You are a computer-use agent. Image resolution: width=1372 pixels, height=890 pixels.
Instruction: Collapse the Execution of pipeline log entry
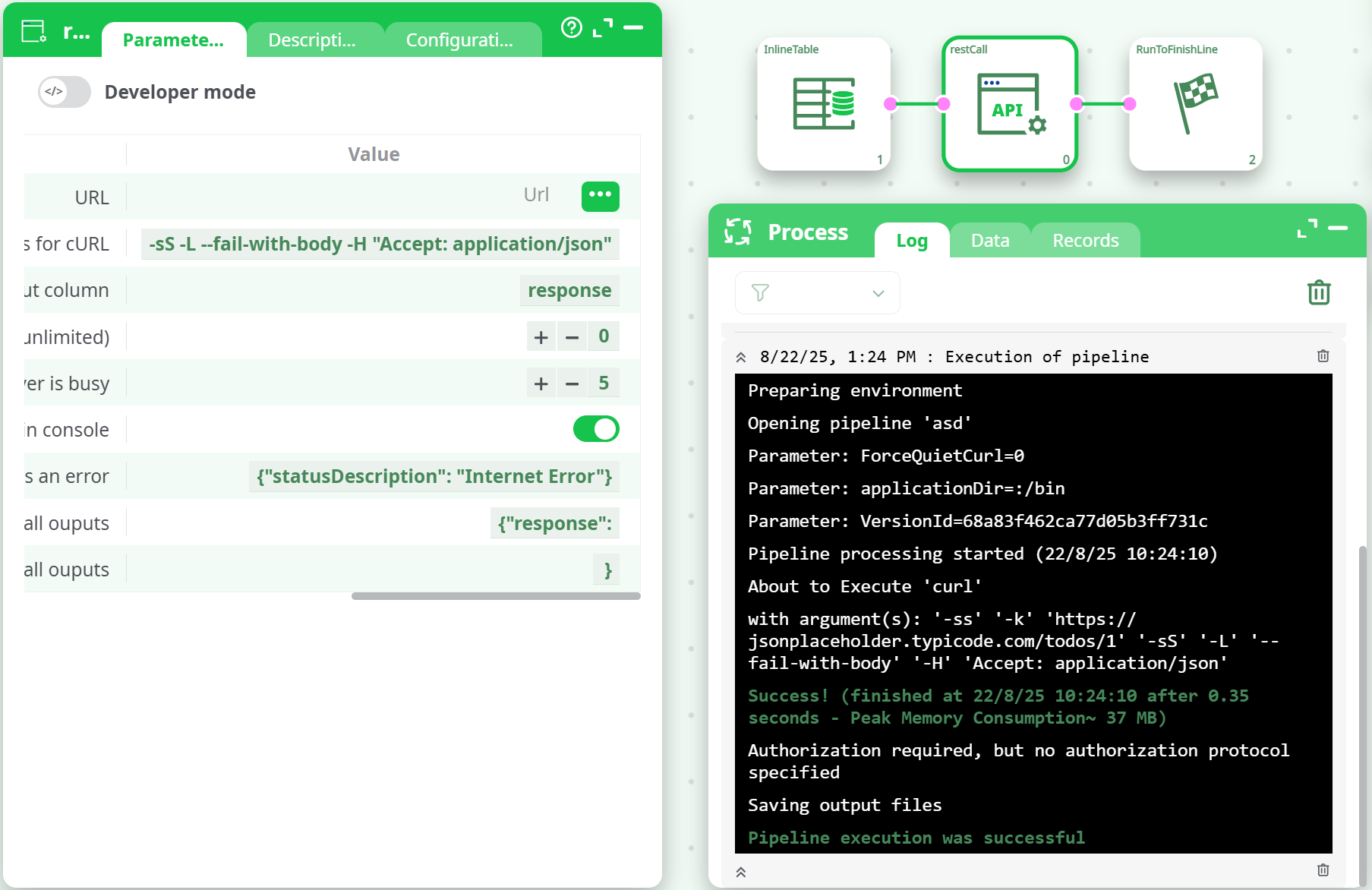pyautogui.click(x=741, y=357)
